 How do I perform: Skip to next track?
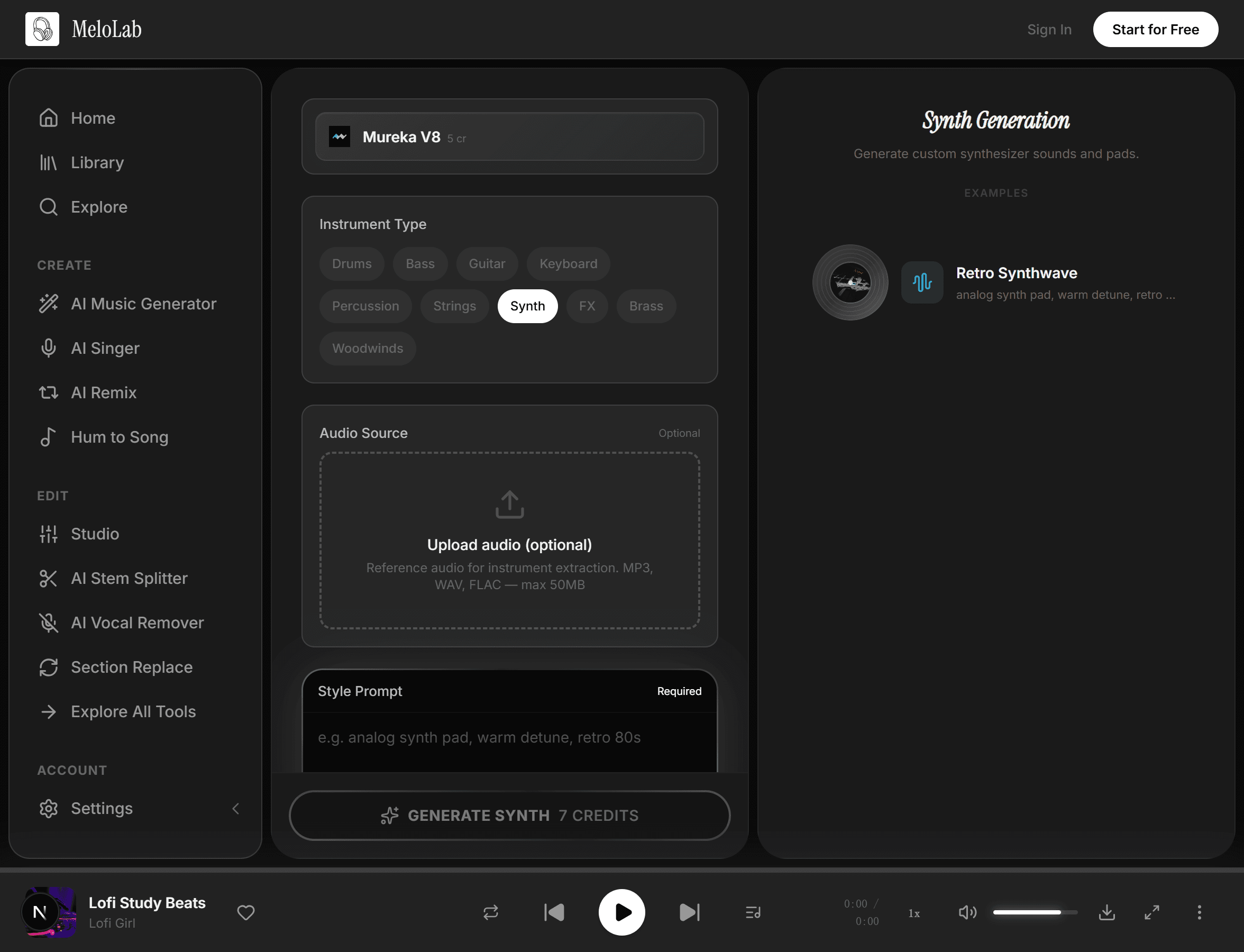click(x=690, y=912)
